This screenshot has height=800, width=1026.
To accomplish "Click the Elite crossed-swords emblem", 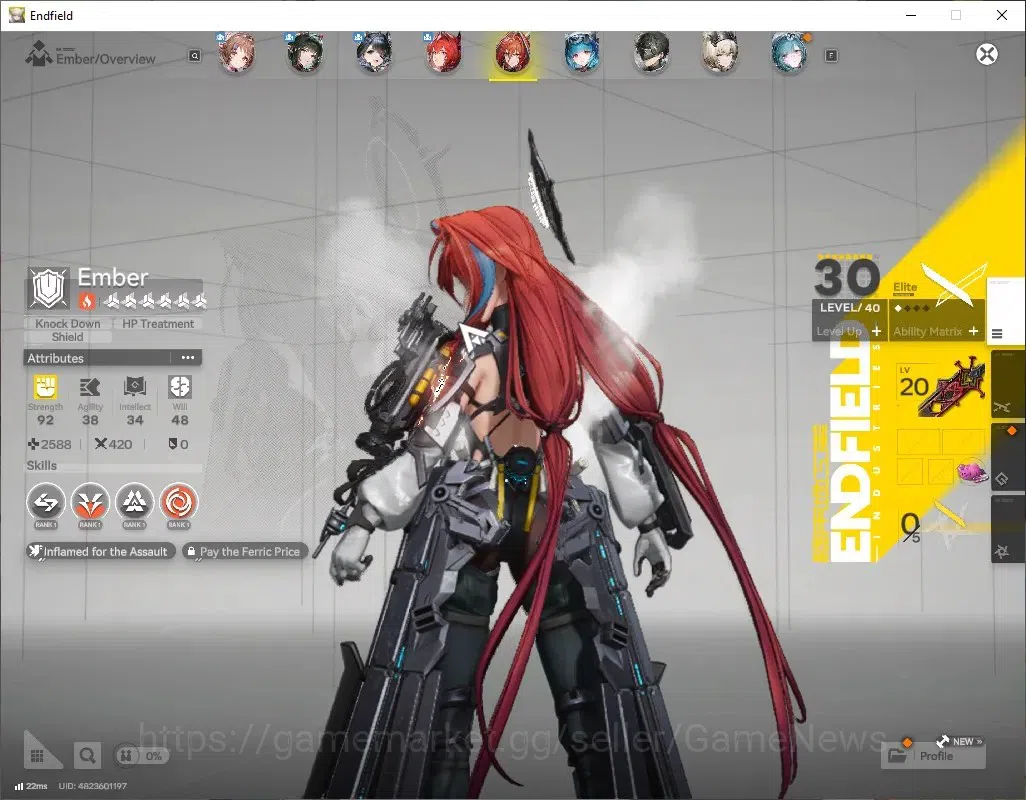I will pos(954,285).
